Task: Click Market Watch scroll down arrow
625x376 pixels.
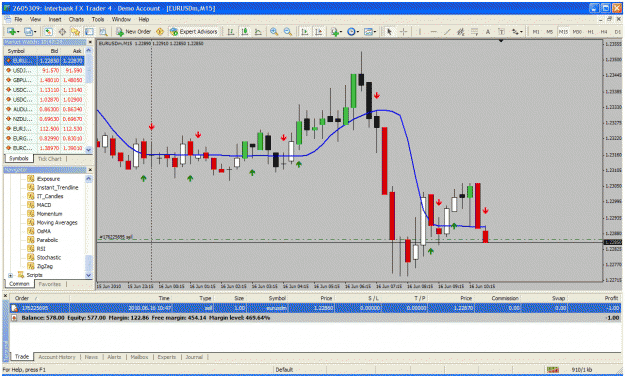Action: [x=88, y=150]
